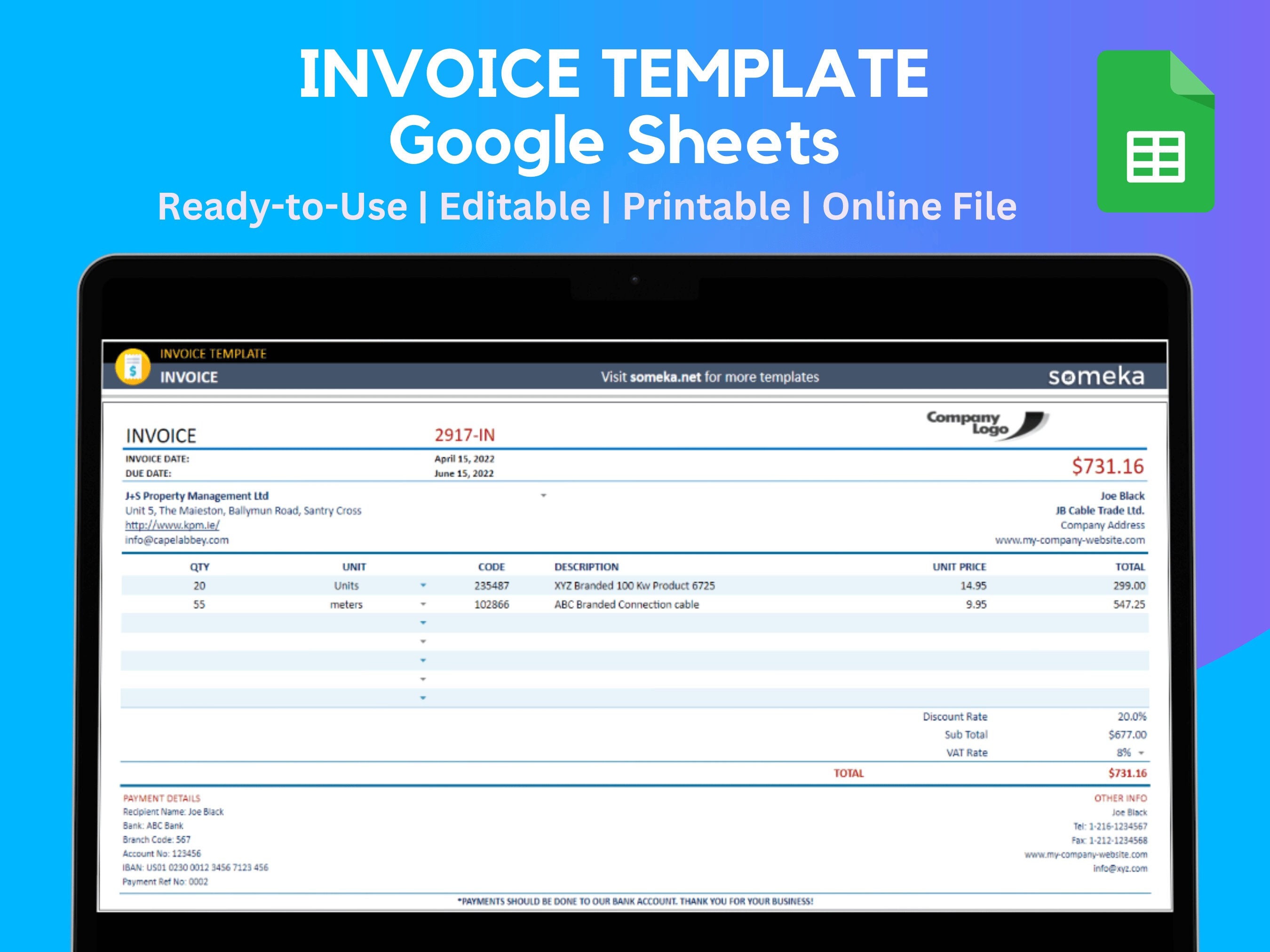
Task: Select J+S Property Management Ltd name
Action: [x=197, y=496]
